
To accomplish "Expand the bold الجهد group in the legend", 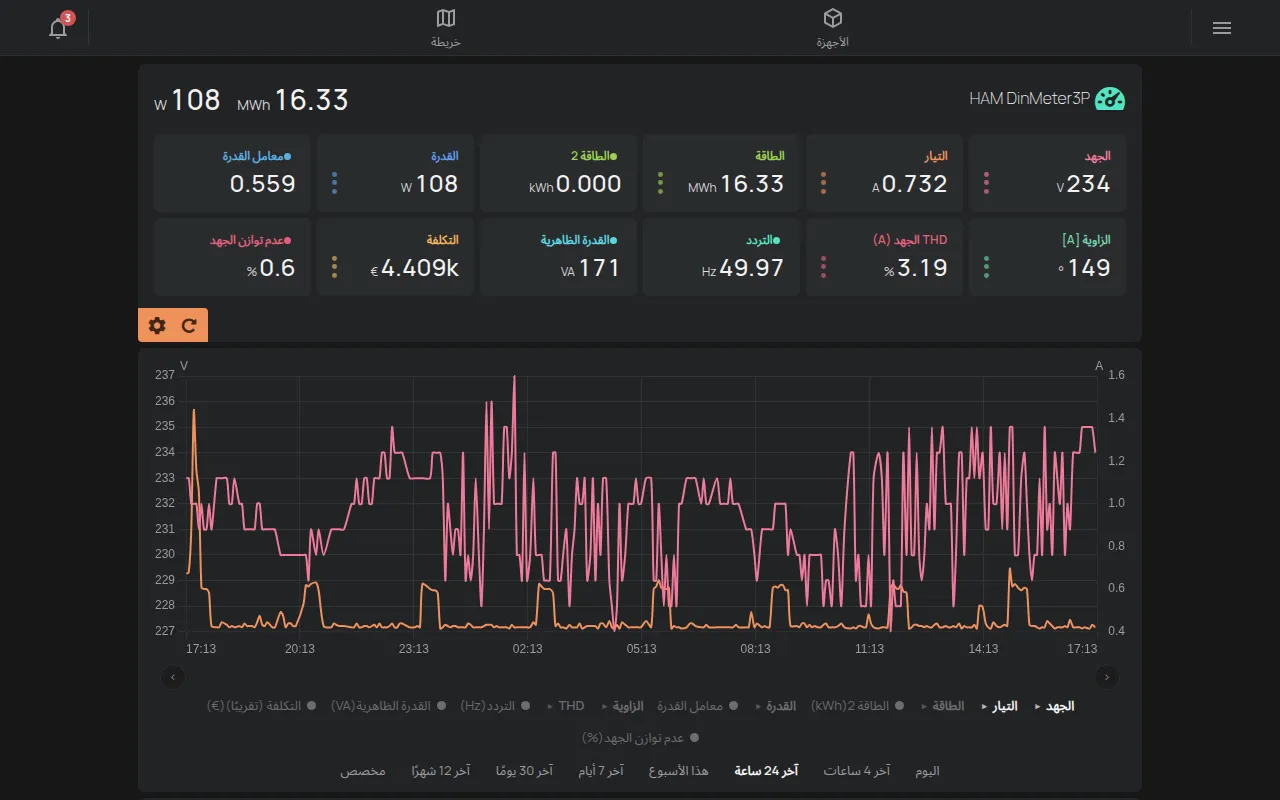I will (x=1054, y=706).
